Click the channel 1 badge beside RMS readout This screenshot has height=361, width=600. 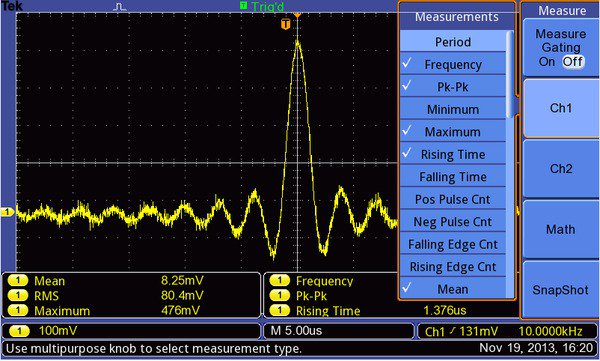tap(18, 296)
